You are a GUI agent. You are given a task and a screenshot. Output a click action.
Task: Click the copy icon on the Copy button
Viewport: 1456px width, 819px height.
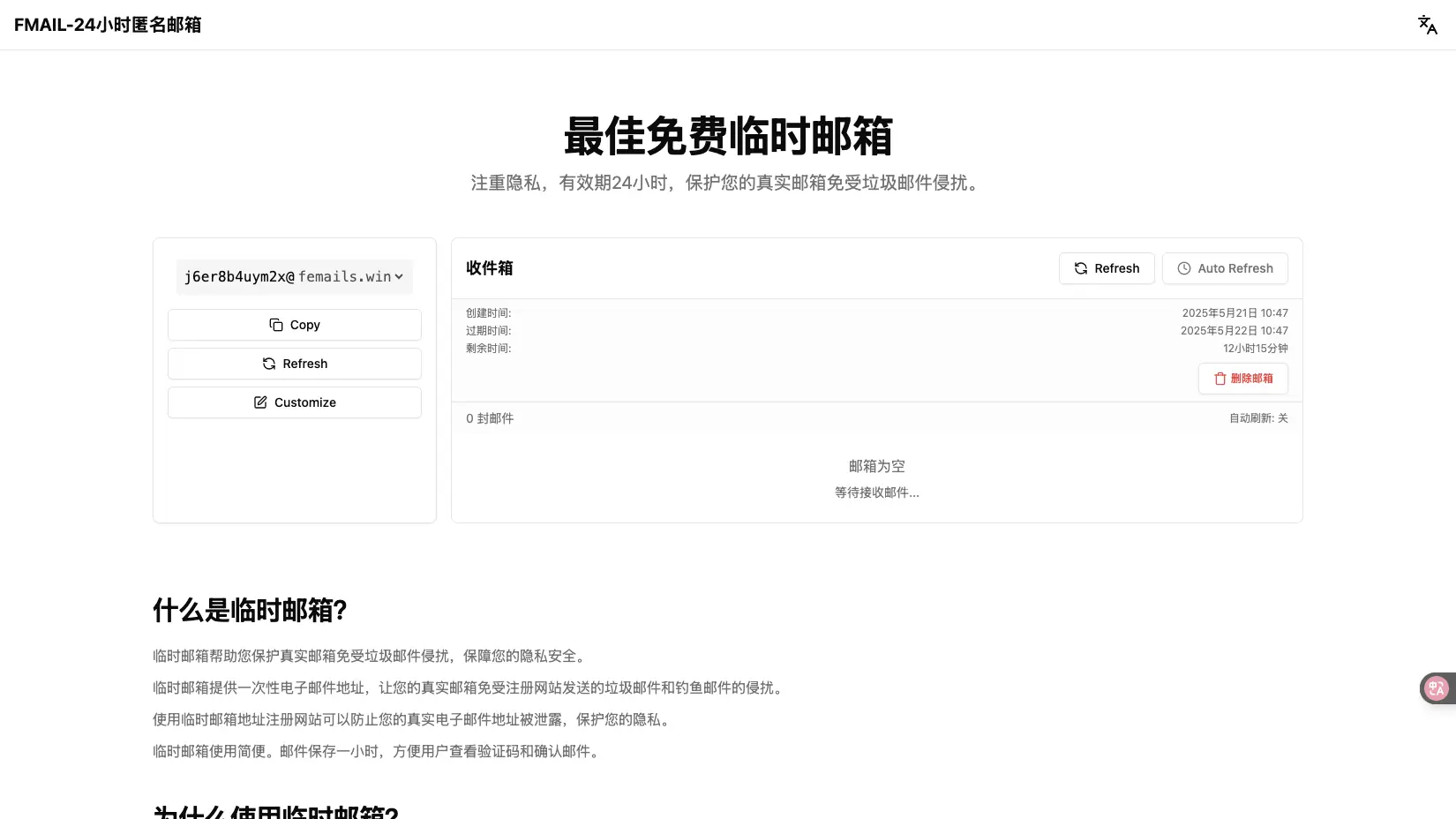[x=274, y=325]
